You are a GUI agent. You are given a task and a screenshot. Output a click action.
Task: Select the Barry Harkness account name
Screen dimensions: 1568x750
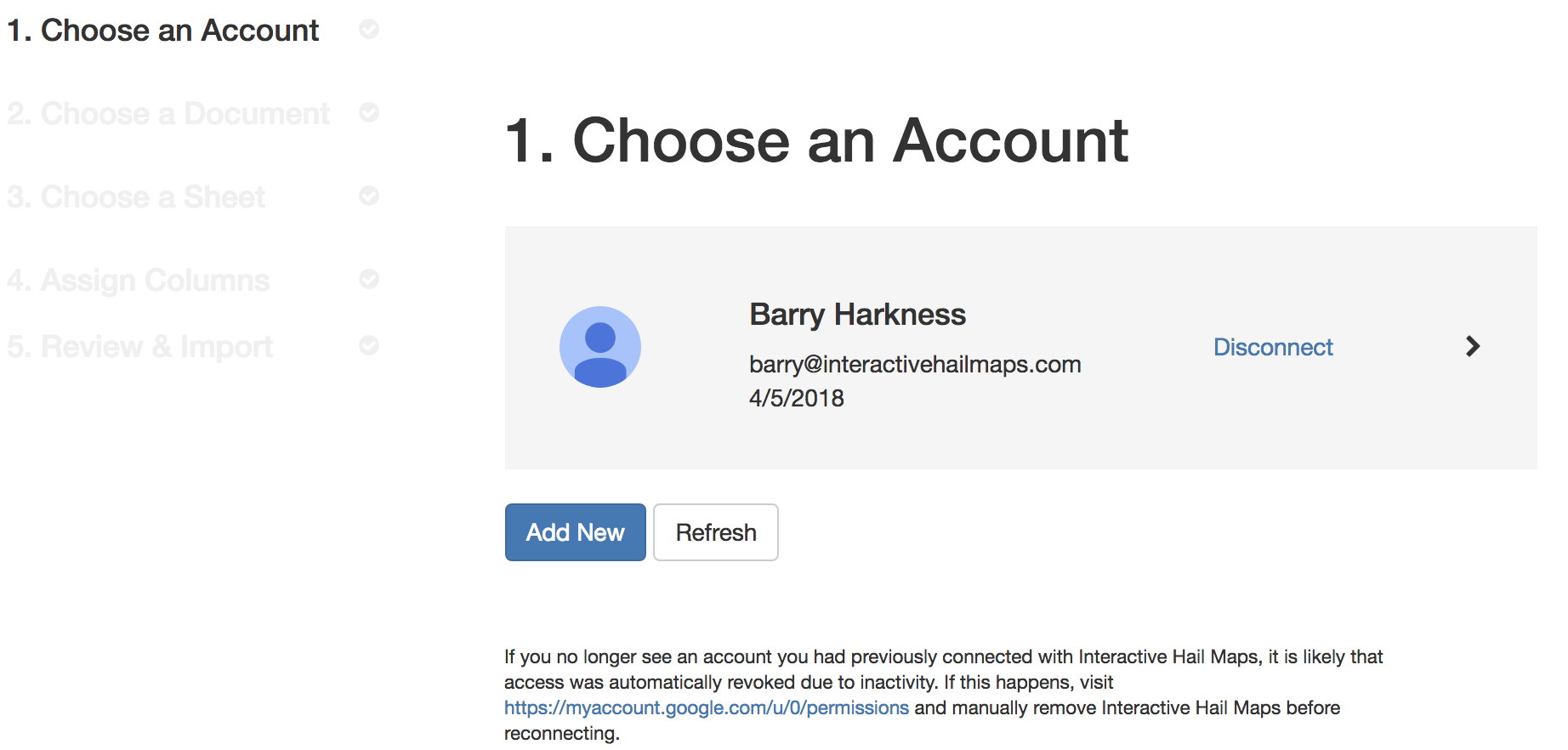click(857, 315)
